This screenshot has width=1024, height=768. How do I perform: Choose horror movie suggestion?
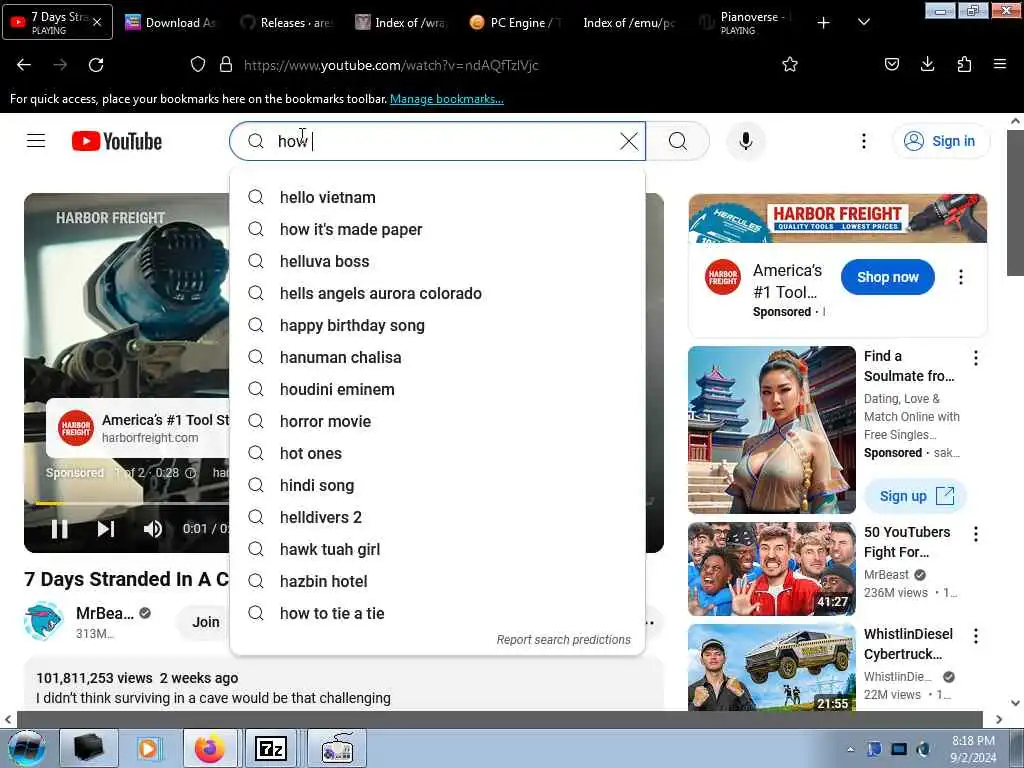tap(438, 421)
